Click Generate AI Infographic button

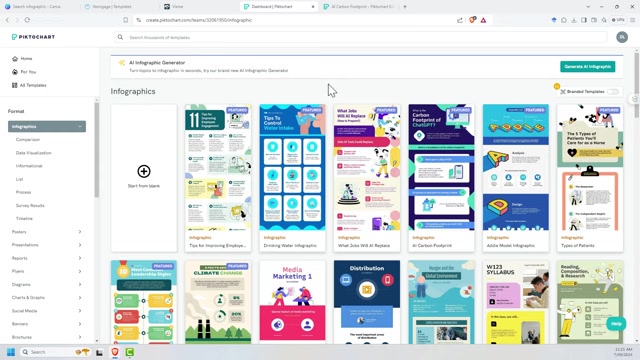click(x=587, y=67)
